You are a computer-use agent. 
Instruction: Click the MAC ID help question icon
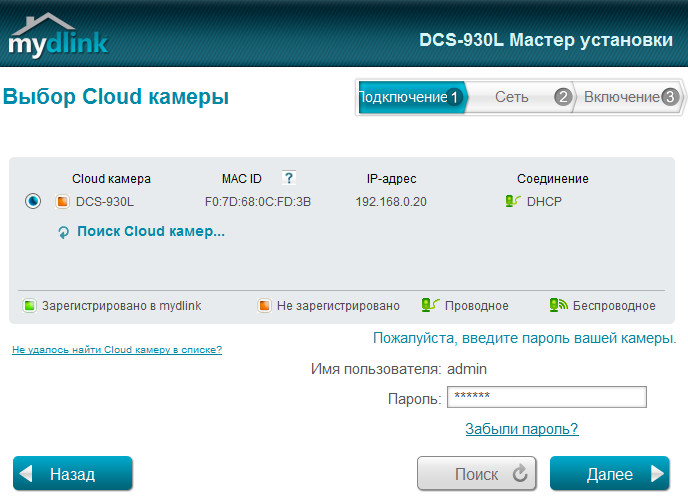coord(289,178)
